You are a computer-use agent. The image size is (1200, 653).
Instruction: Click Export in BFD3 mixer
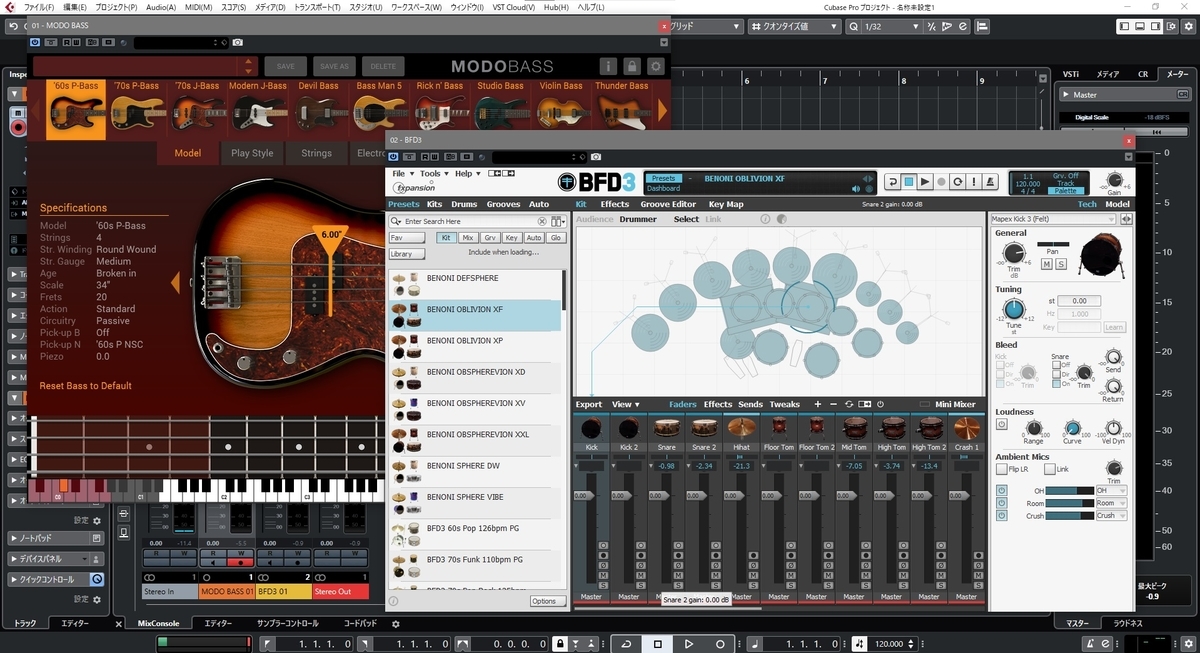589,405
